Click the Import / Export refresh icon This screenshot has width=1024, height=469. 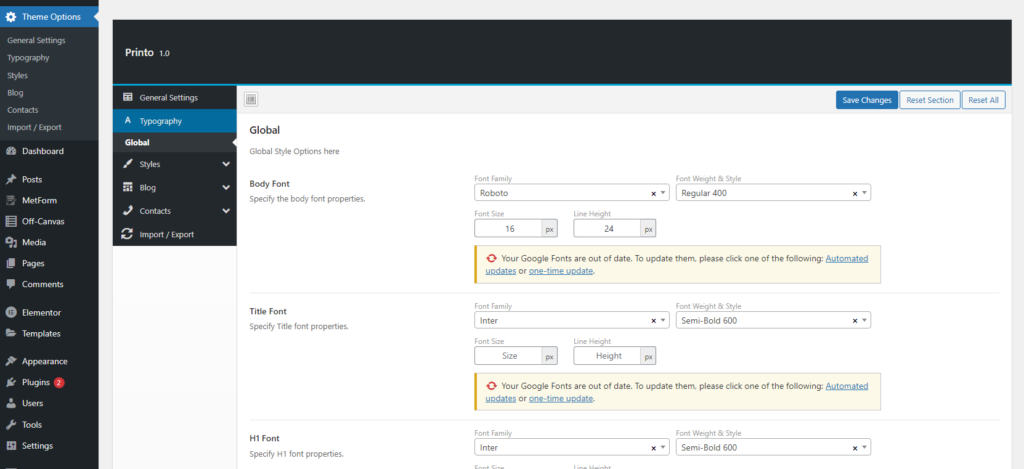point(127,234)
